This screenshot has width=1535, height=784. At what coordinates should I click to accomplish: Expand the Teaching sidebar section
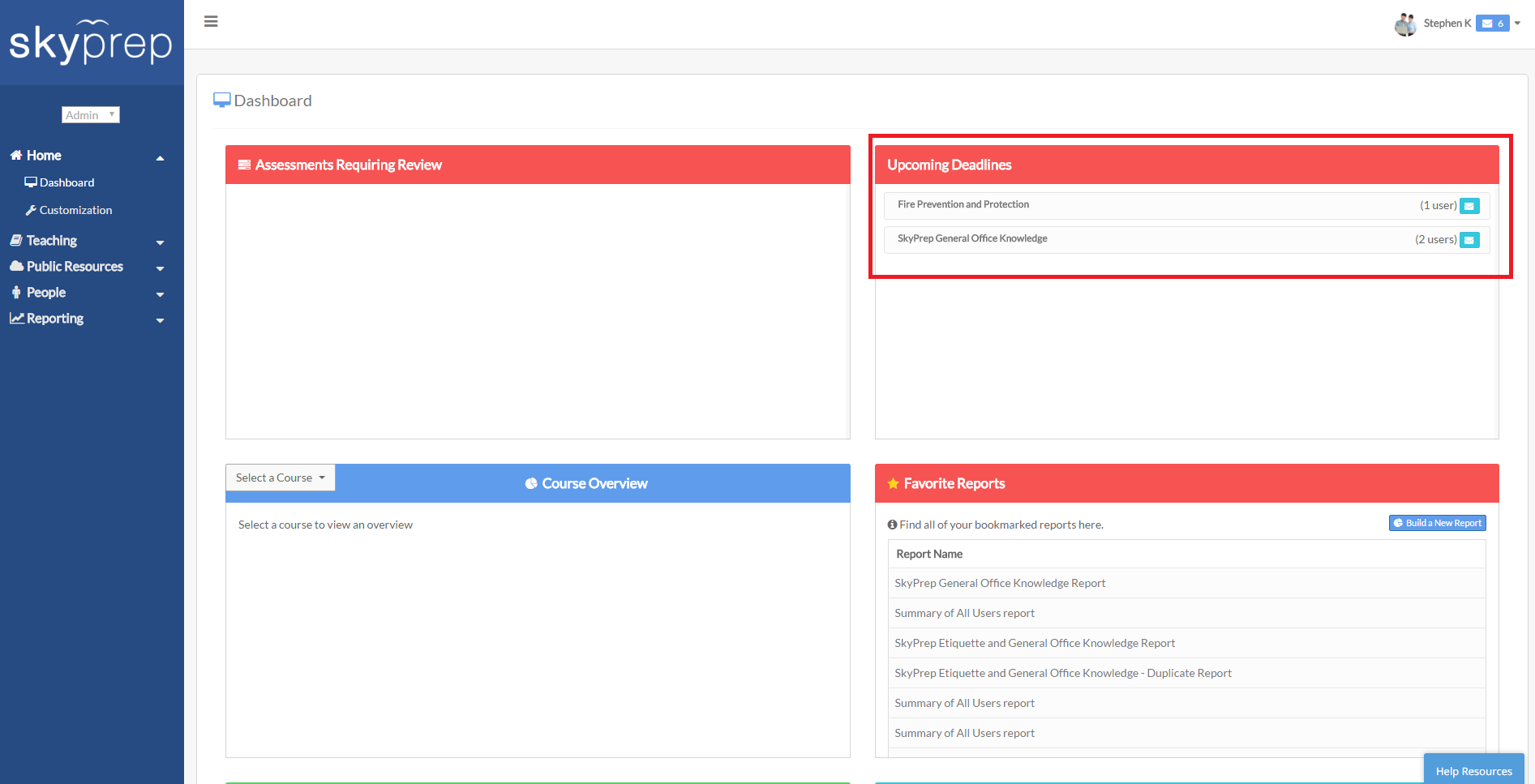coord(160,242)
